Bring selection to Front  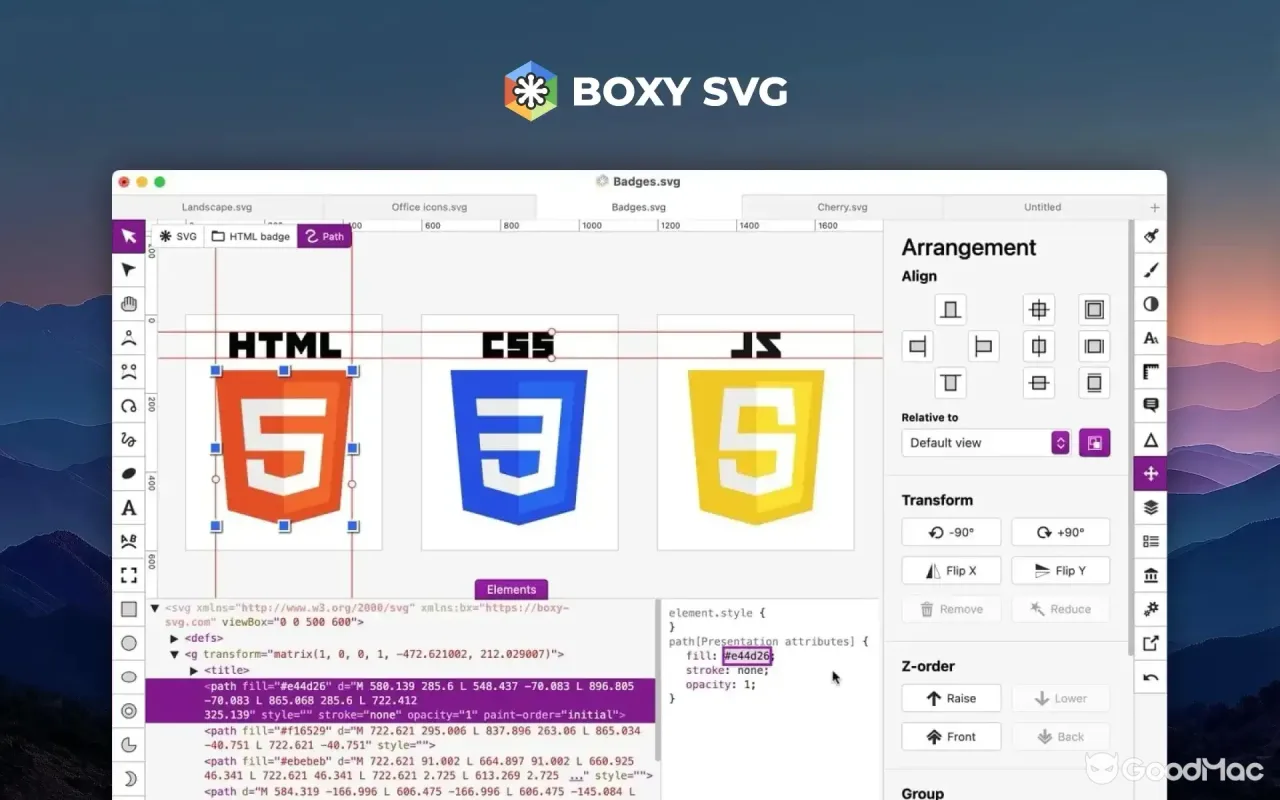(x=951, y=736)
